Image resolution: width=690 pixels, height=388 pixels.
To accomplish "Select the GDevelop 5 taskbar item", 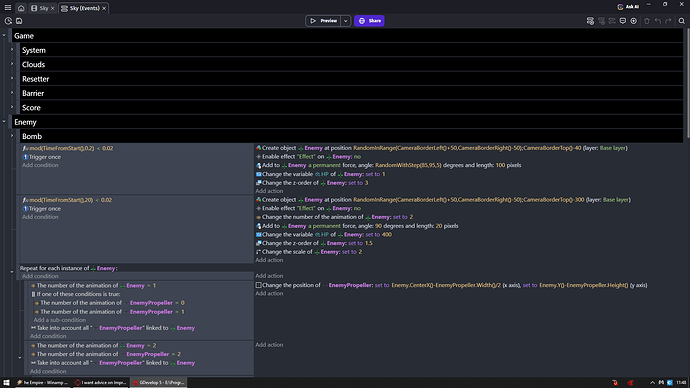I will pyautogui.click(x=158, y=382).
